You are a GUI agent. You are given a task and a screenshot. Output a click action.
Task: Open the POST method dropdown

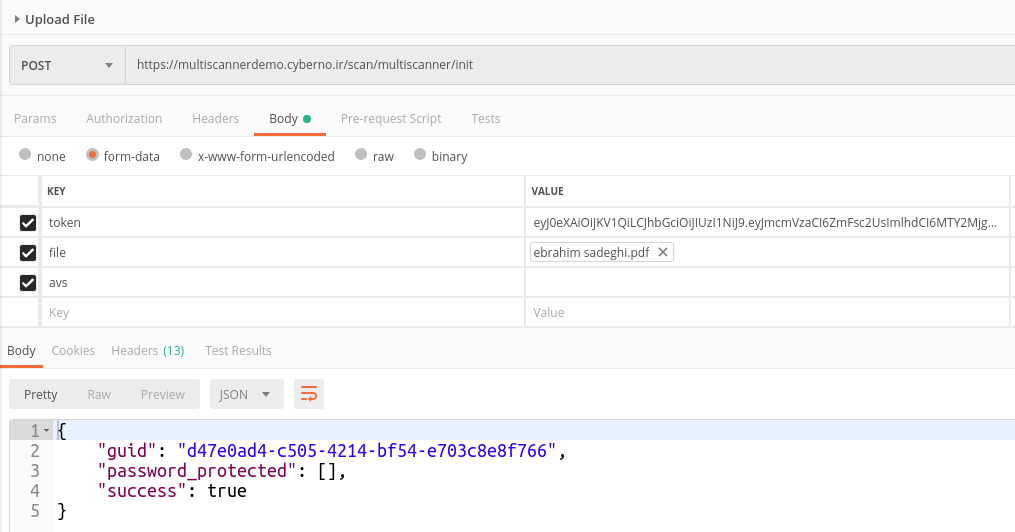(x=67, y=65)
